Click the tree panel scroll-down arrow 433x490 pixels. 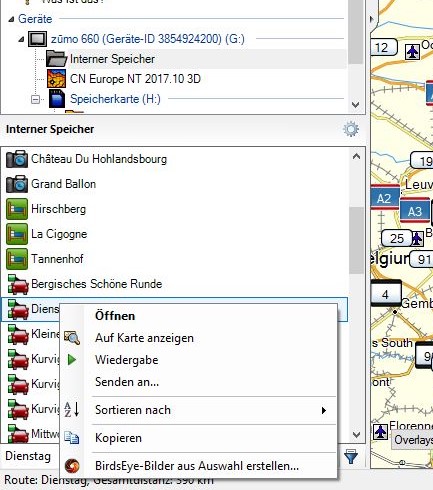pyautogui.click(x=355, y=105)
